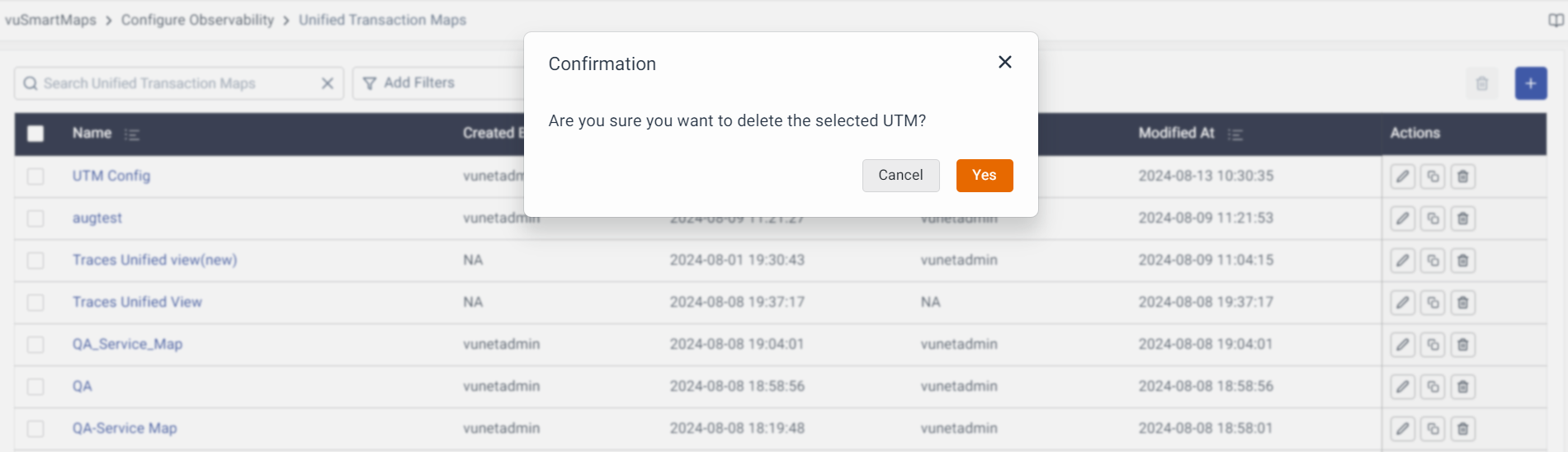Duplicate the QA-Service Map entry
1568x452 pixels.
click(1433, 429)
